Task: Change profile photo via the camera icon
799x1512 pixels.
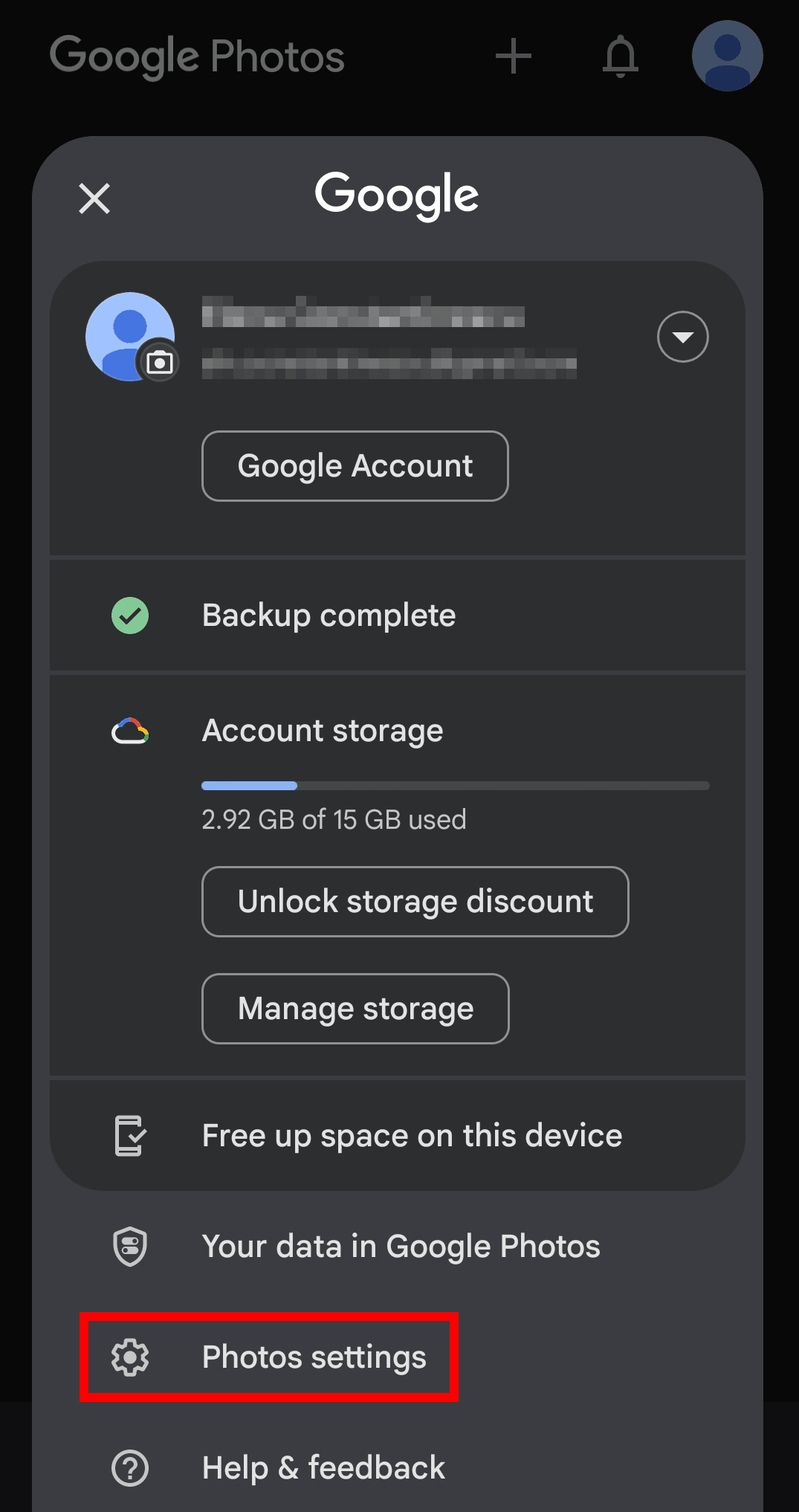Action: [x=160, y=362]
